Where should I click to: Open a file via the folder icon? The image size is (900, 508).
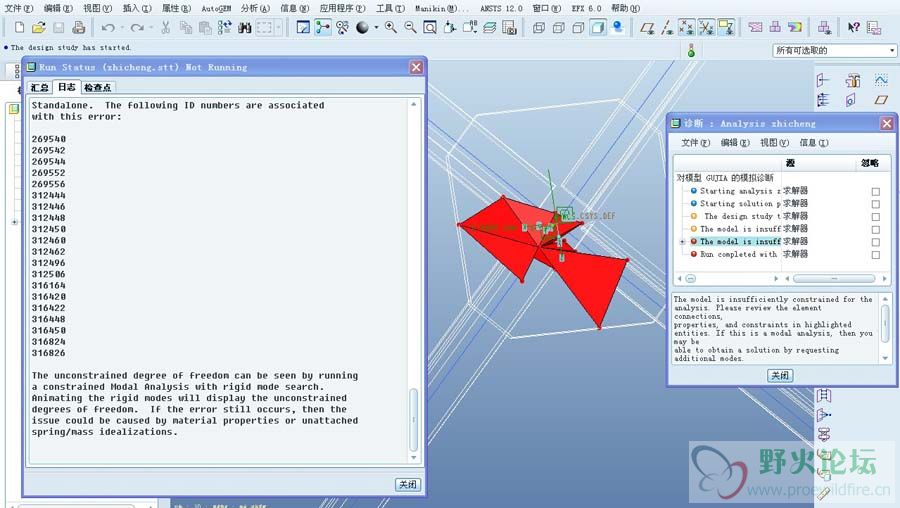point(38,27)
